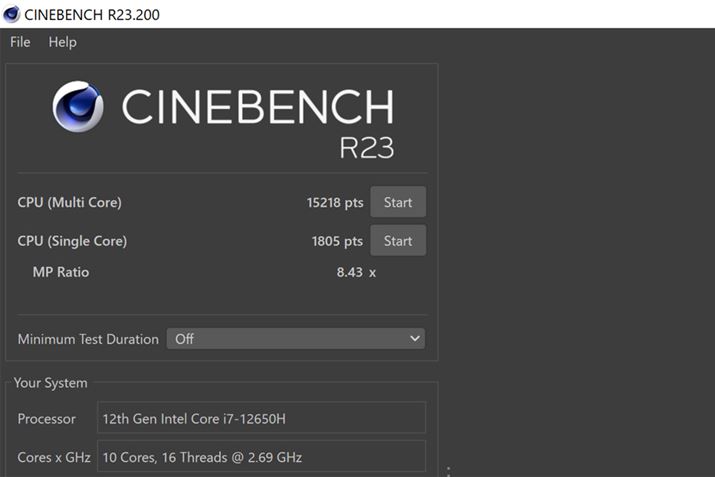
Task: Open the Minimum Test Duration dropdown
Action: click(296, 339)
